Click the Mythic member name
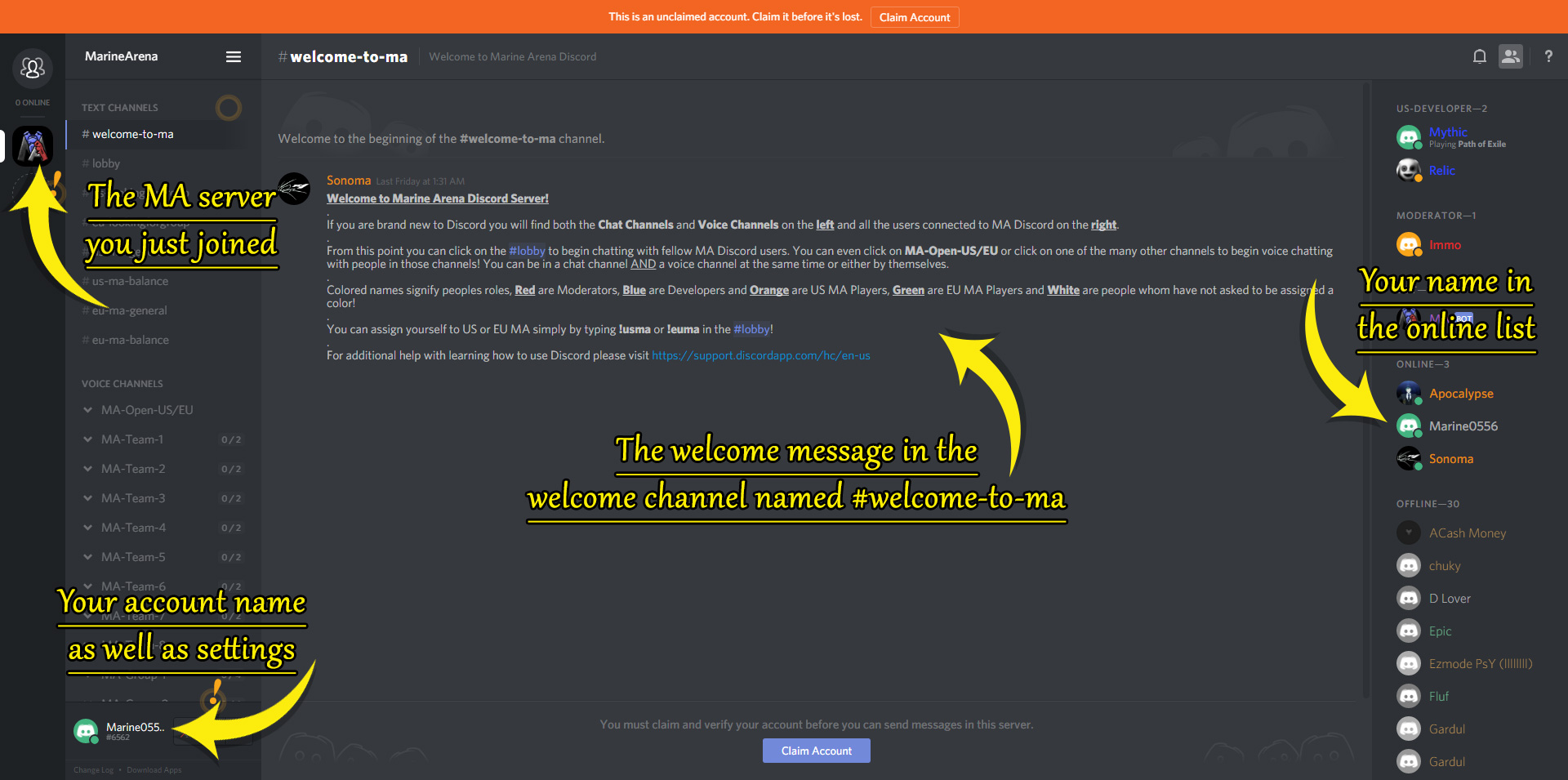The image size is (1568, 780). click(1448, 131)
